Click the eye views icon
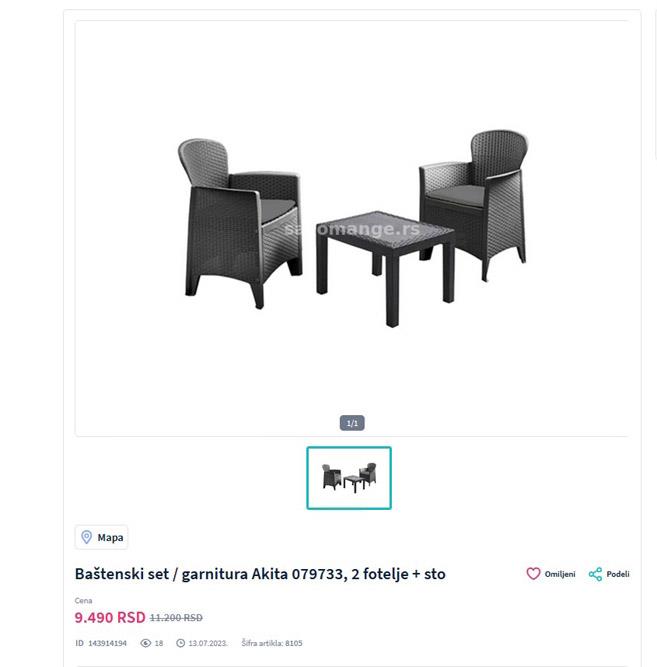657x667 pixels. [x=146, y=643]
